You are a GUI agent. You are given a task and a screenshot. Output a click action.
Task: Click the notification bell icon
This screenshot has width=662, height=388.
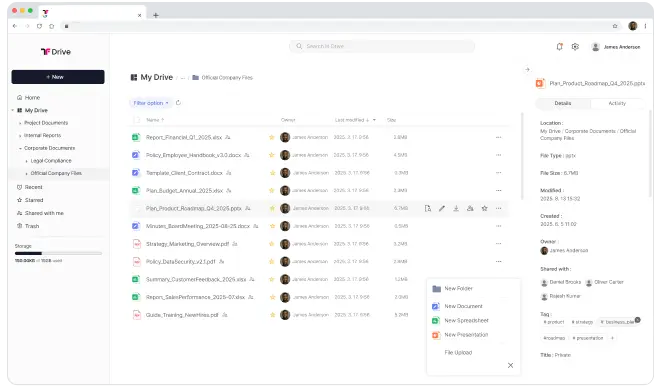tap(559, 47)
